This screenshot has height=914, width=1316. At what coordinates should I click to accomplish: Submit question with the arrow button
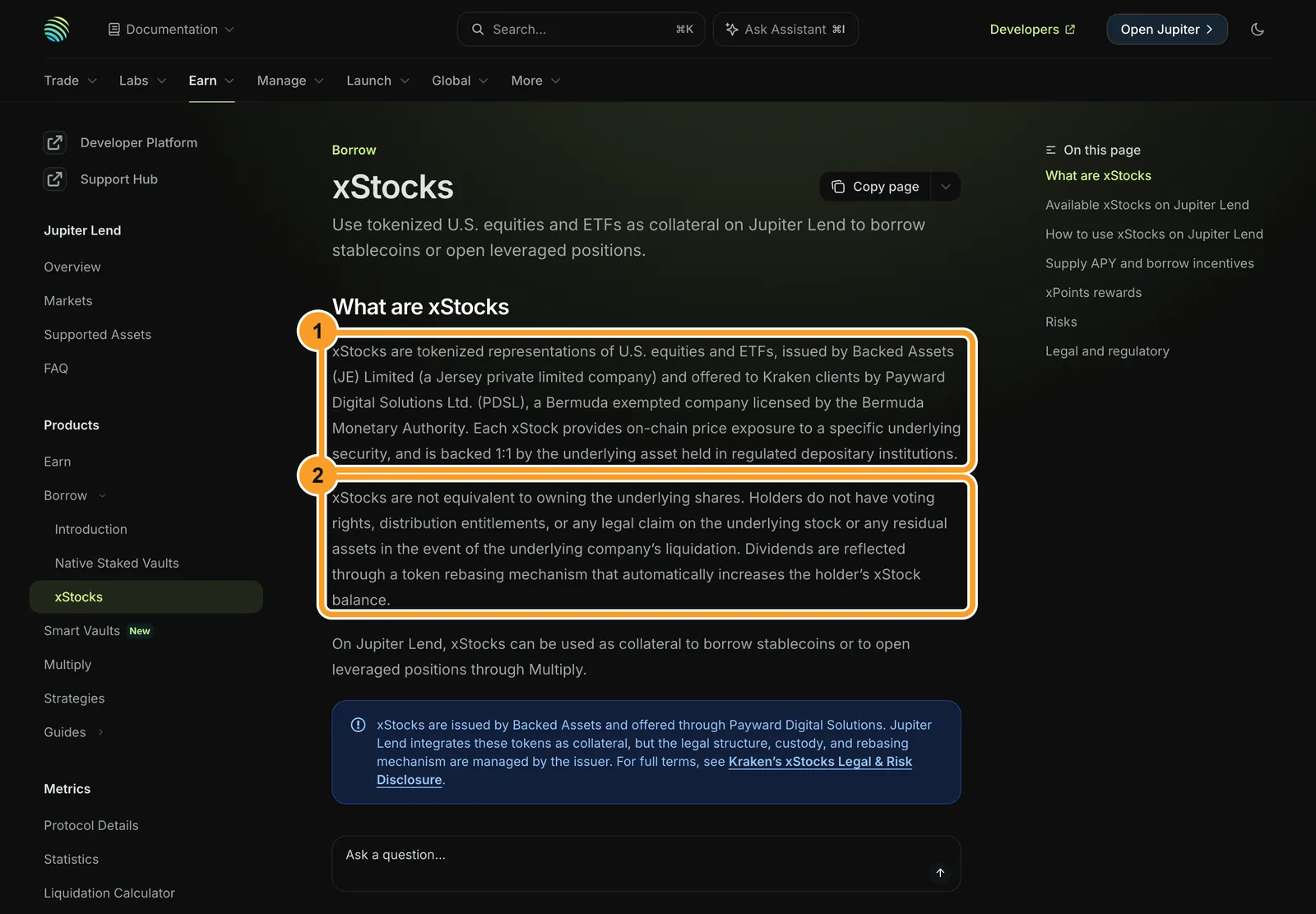click(940, 873)
